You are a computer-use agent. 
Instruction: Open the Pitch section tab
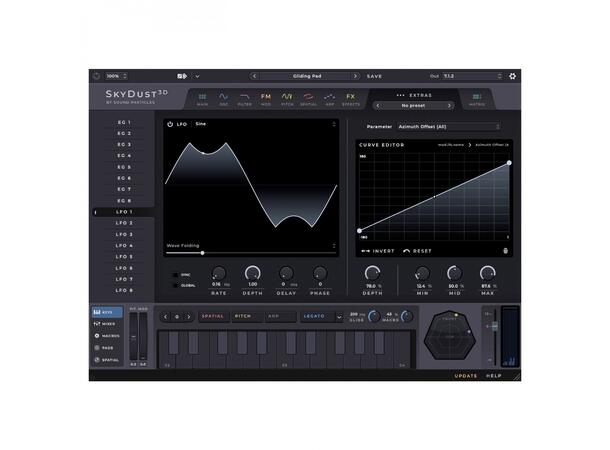click(287, 99)
